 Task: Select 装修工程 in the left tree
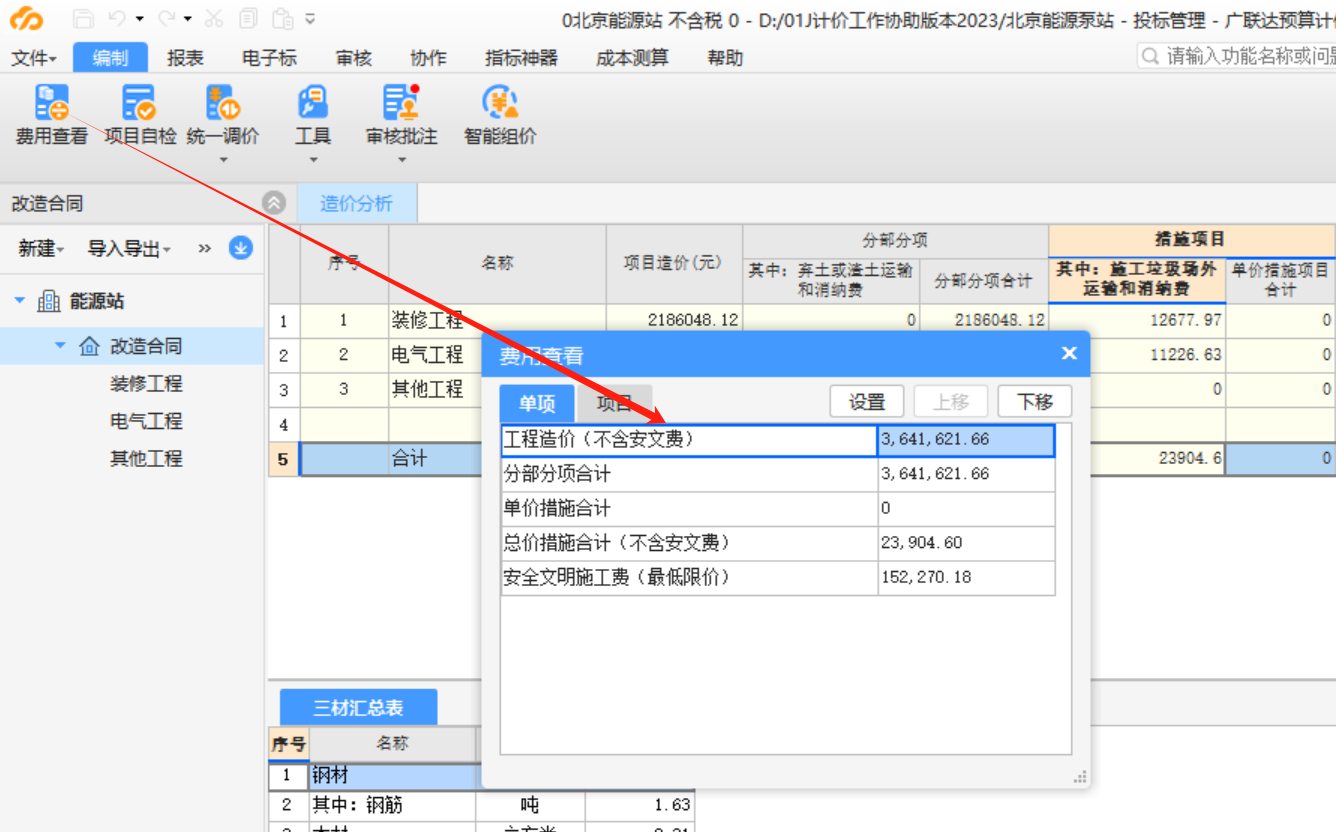(x=146, y=384)
